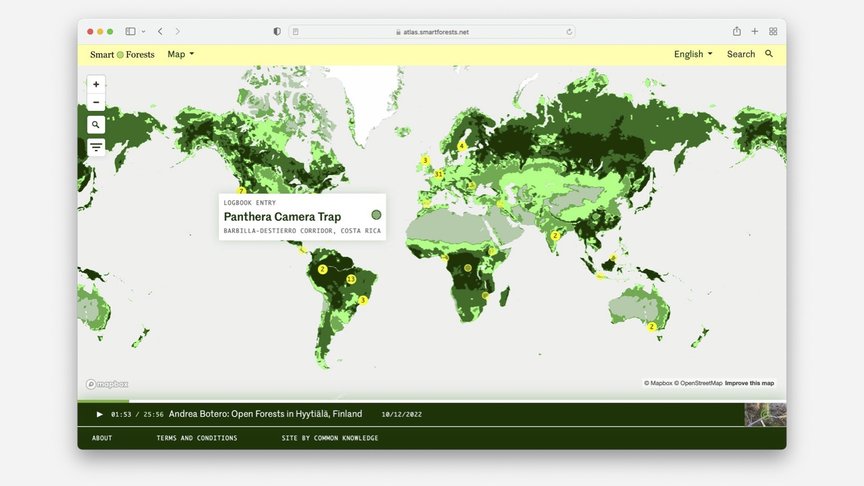This screenshot has width=864, height=486.
Task: Click the Mapbox logo
Action: (x=107, y=384)
